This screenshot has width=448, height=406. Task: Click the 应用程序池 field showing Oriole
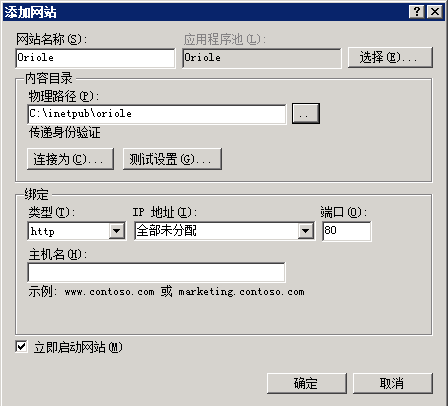click(x=262, y=58)
